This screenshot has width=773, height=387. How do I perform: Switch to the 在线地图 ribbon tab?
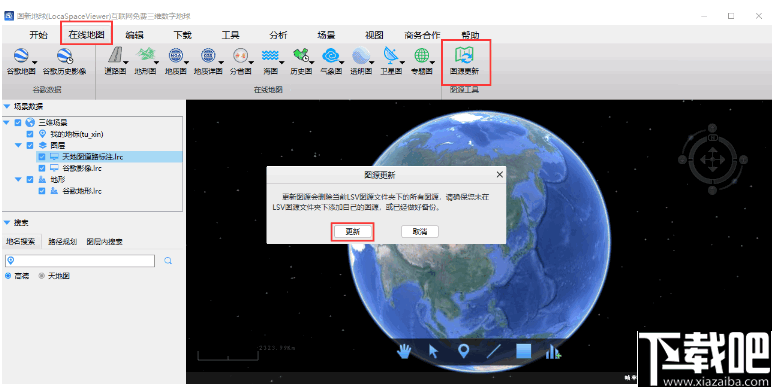[x=86, y=35]
